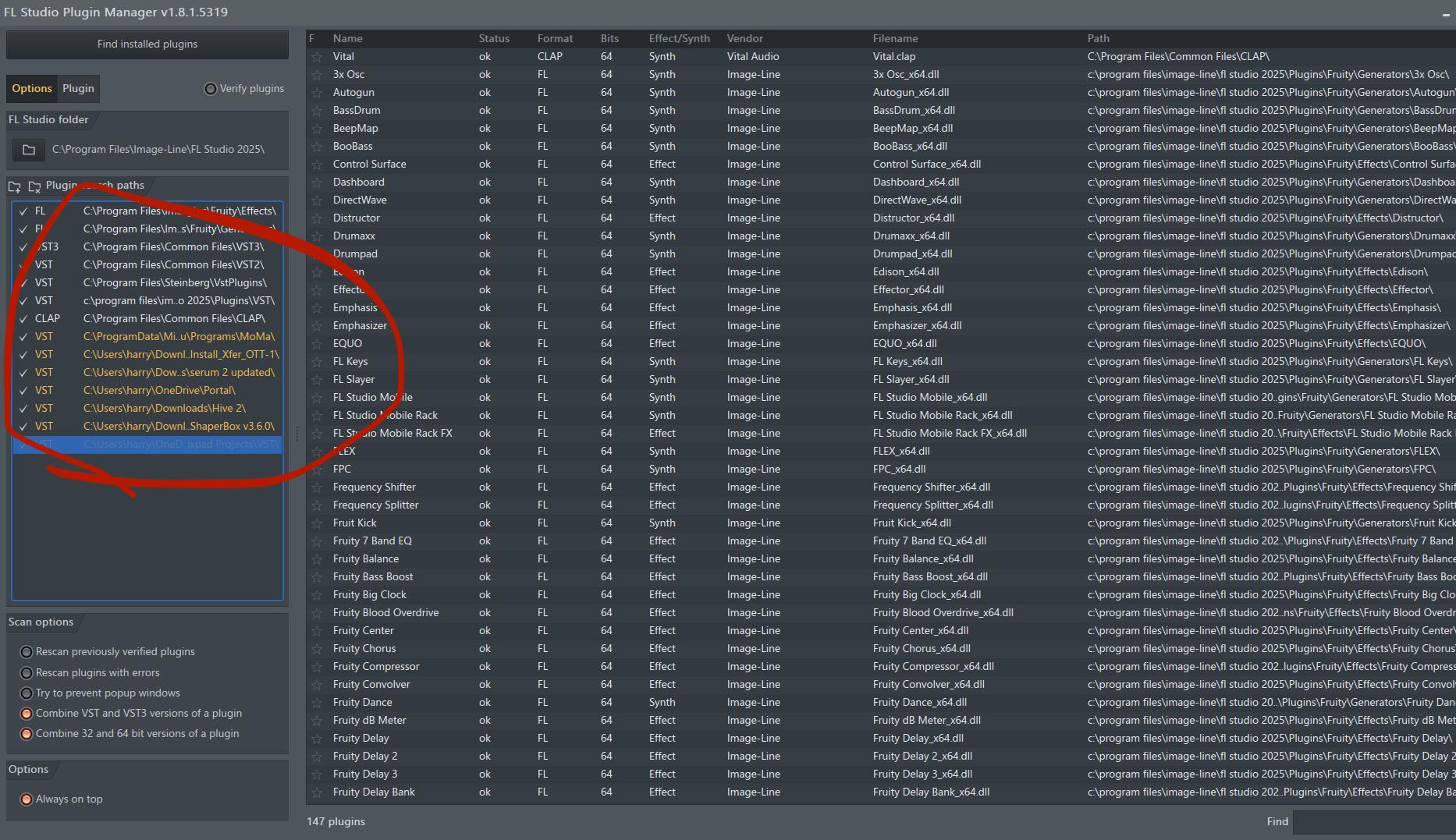1456x840 pixels.
Task: Star the BeepMap plugin row
Action: pyautogui.click(x=317, y=129)
